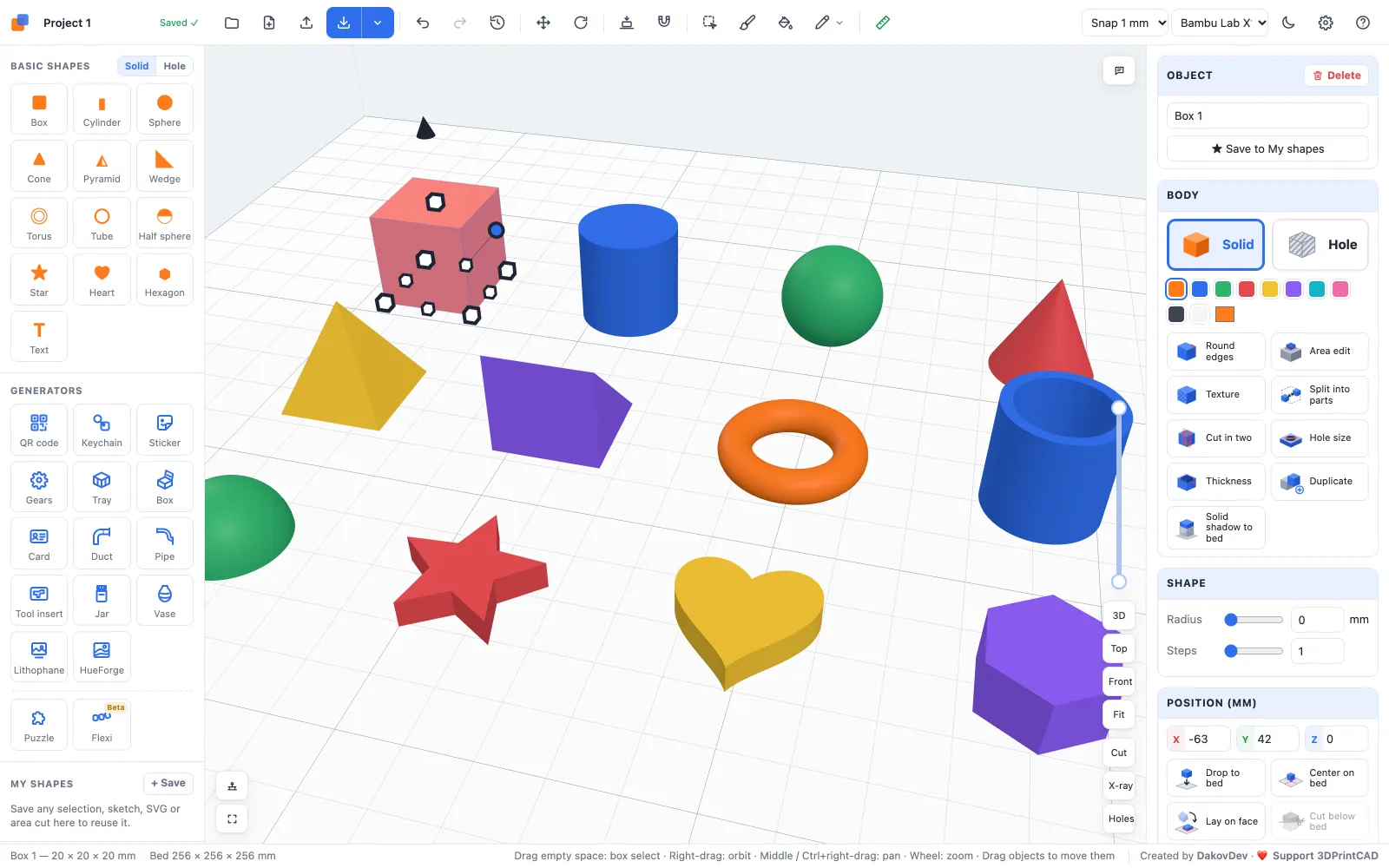Screen dimensions: 1389x868
Task: Click the X position input field
Action: pyautogui.click(x=1199, y=740)
